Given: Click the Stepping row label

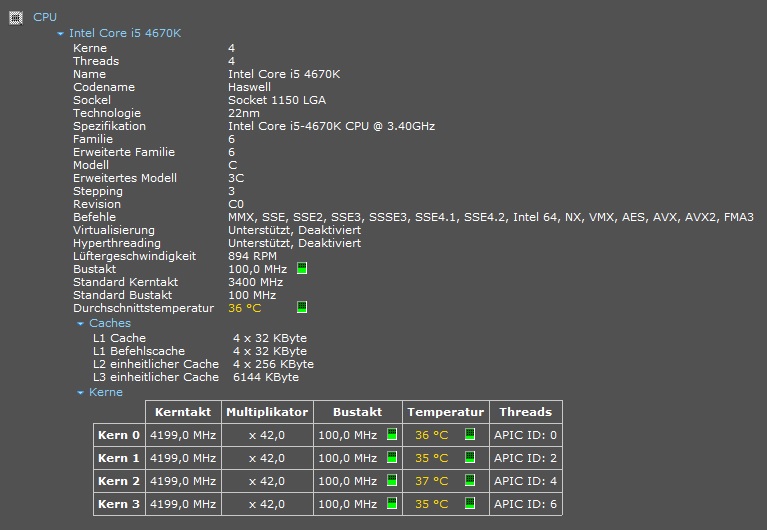Looking at the screenshot, I should tap(98, 191).
